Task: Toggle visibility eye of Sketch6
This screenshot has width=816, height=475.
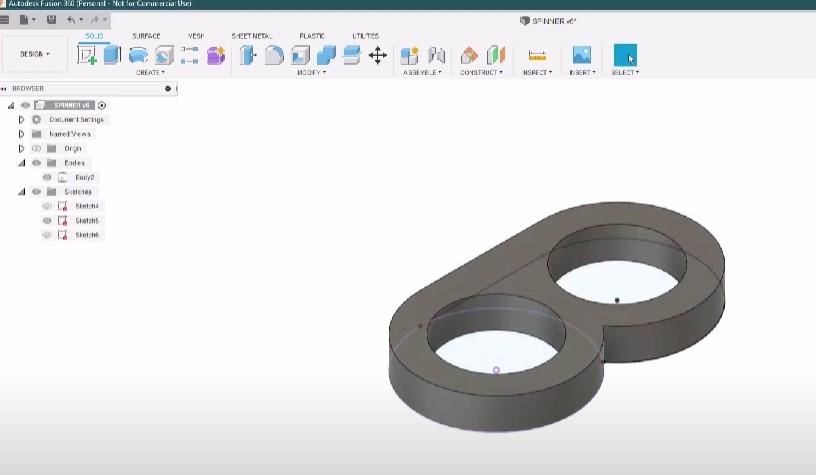Action: pos(47,235)
